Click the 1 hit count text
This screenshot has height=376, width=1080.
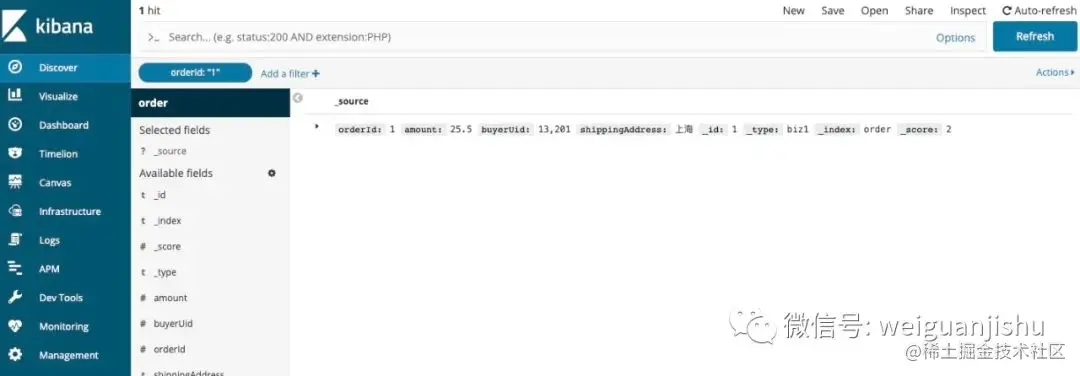point(149,11)
